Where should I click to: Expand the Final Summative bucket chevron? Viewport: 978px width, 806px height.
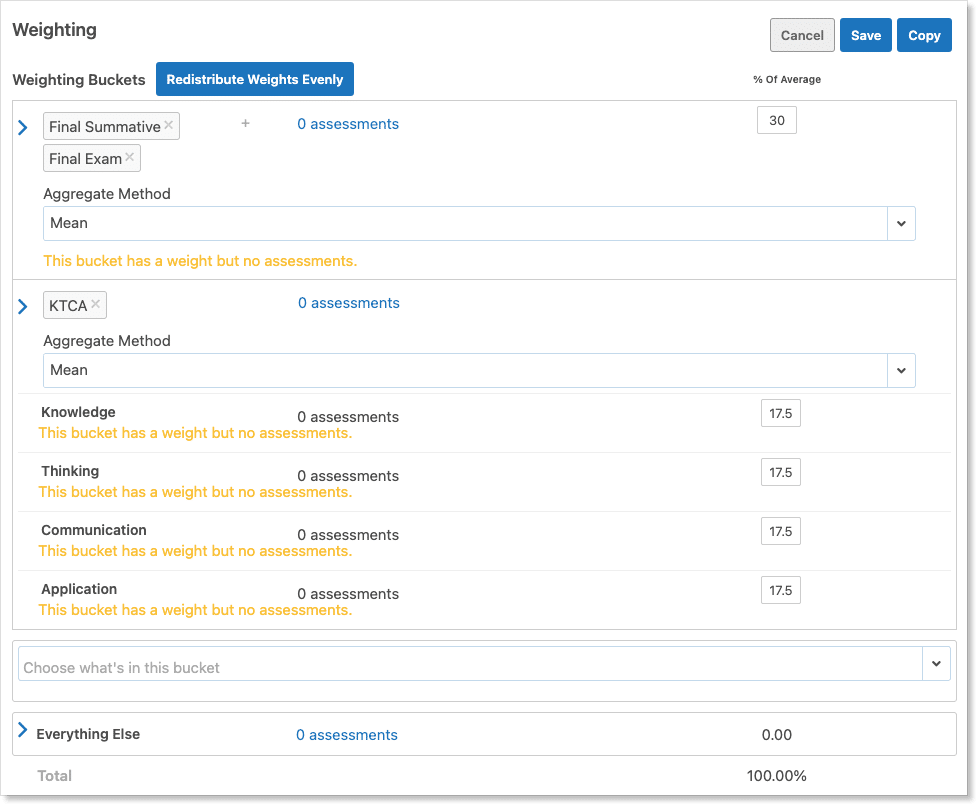(23, 127)
